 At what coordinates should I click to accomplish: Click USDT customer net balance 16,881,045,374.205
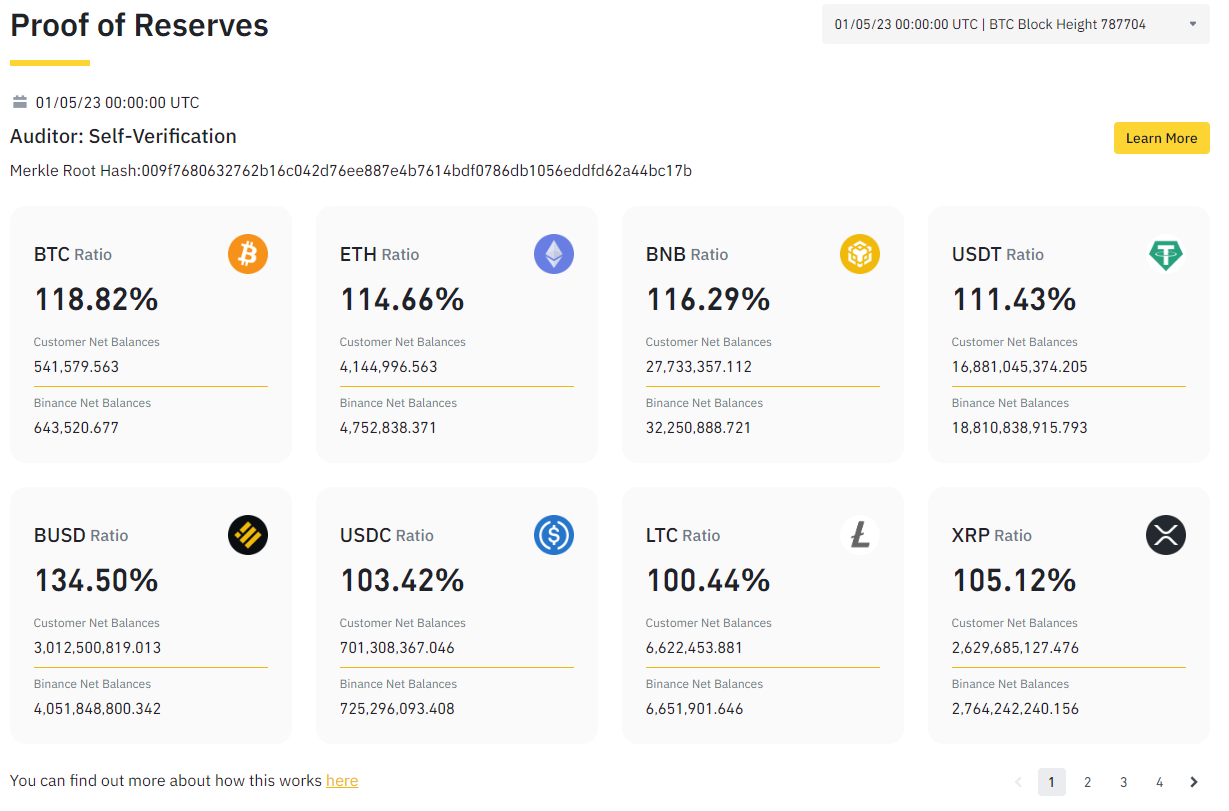1020,366
